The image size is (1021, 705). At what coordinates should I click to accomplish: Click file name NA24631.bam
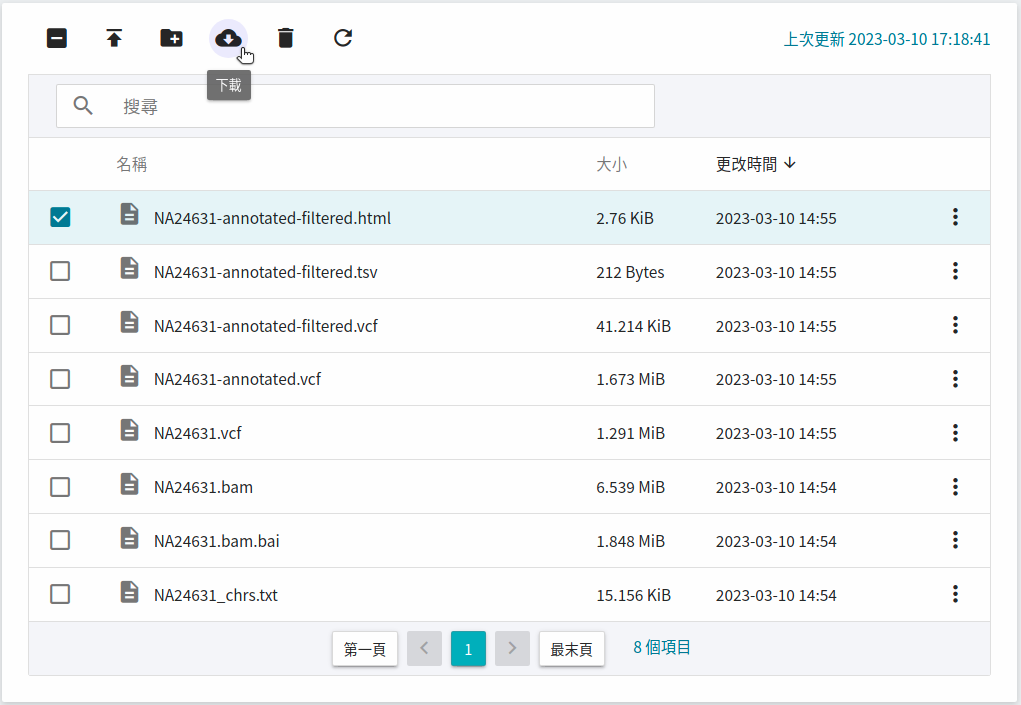point(203,488)
